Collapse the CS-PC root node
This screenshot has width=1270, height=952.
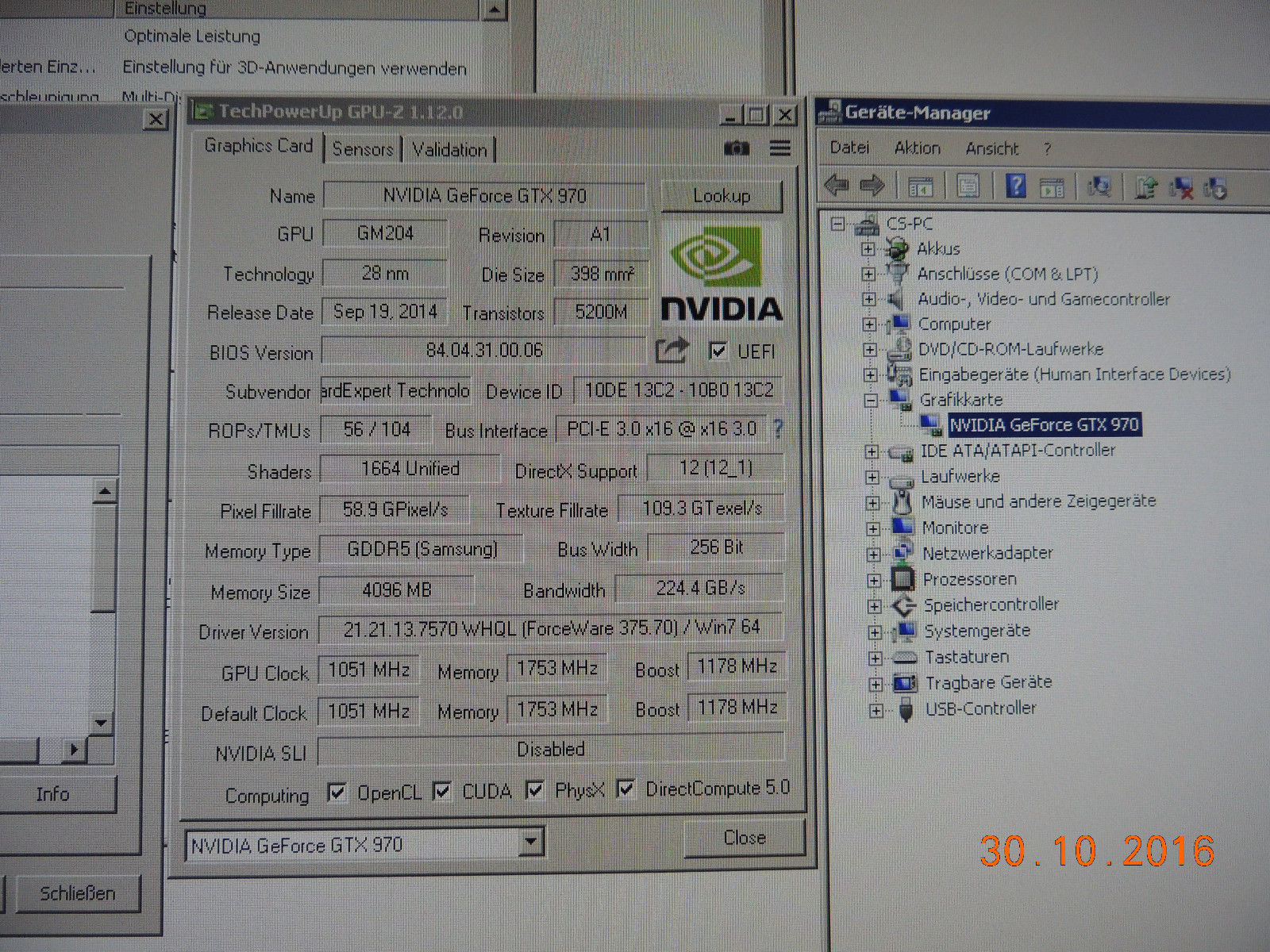(x=837, y=224)
